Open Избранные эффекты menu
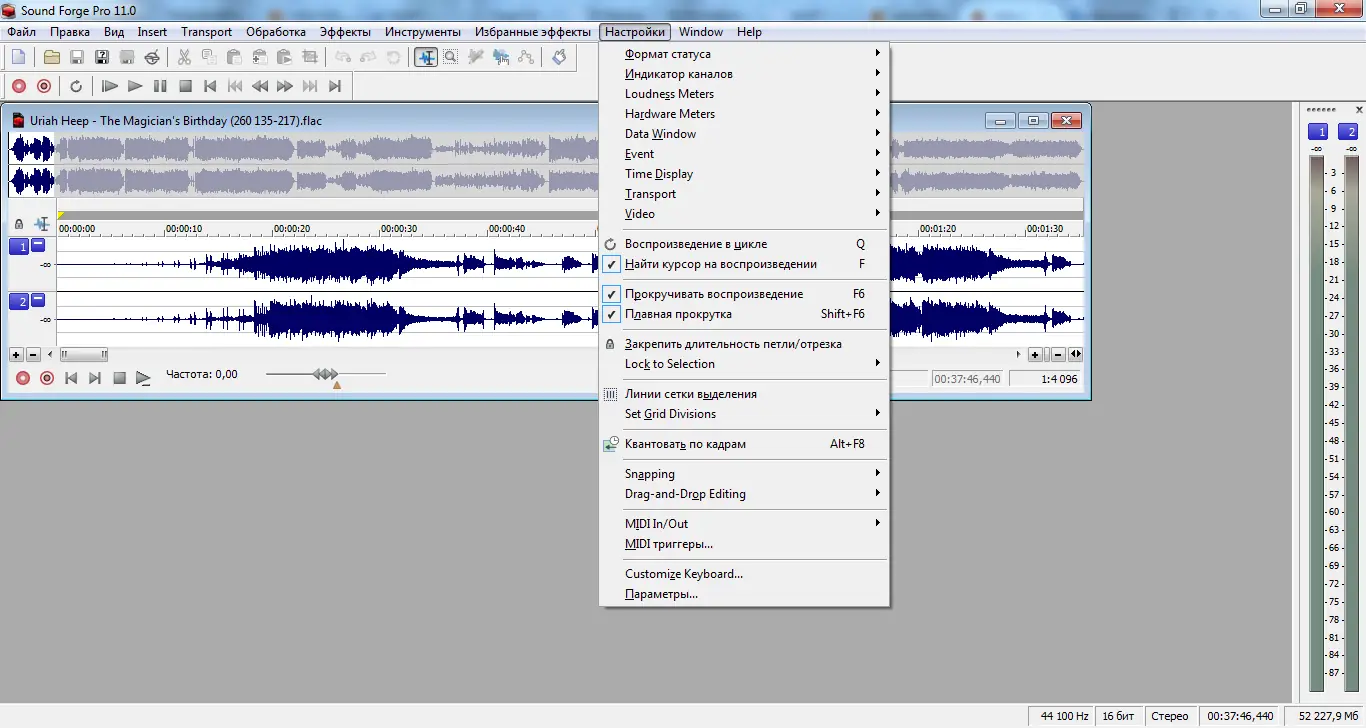The image size is (1366, 728). (533, 32)
